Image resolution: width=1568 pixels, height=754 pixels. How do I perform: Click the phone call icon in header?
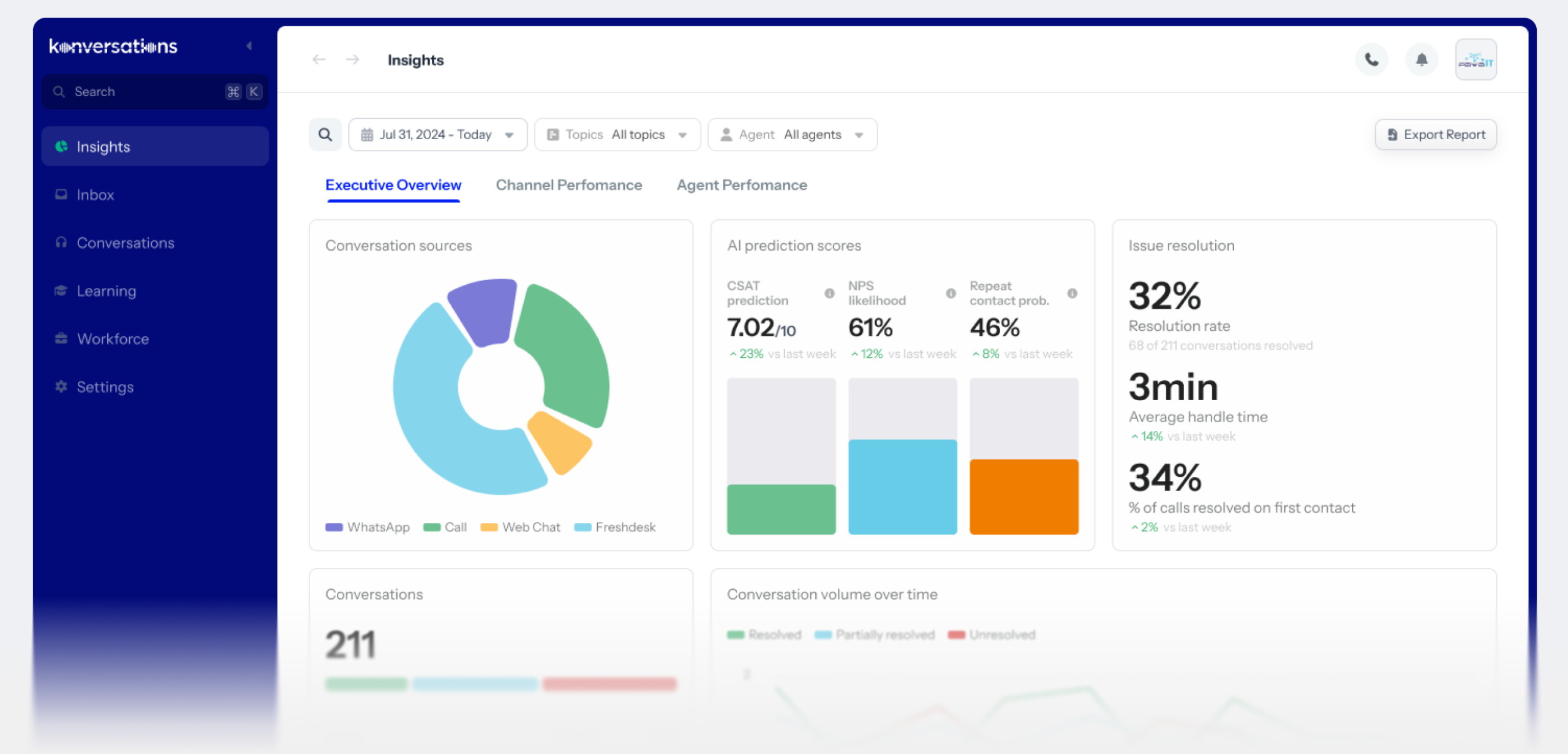[x=1371, y=60]
